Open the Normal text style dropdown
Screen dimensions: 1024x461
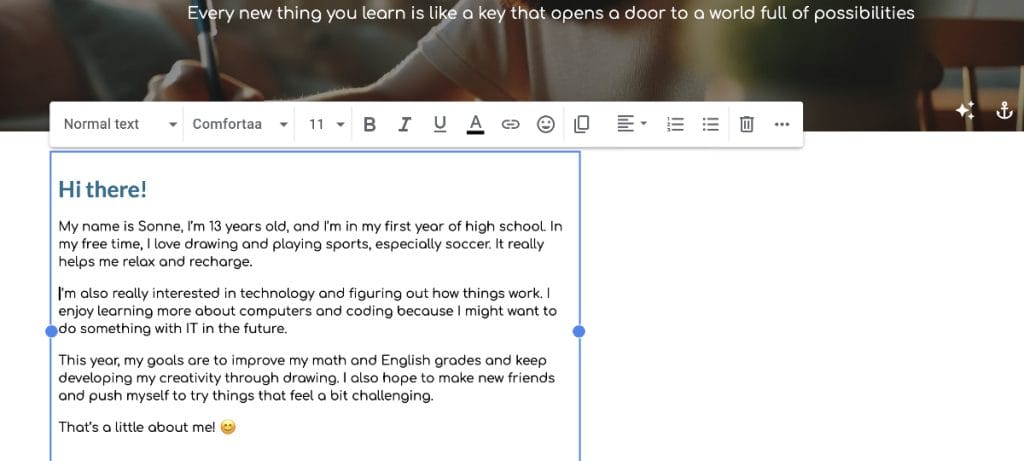tap(119, 124)
